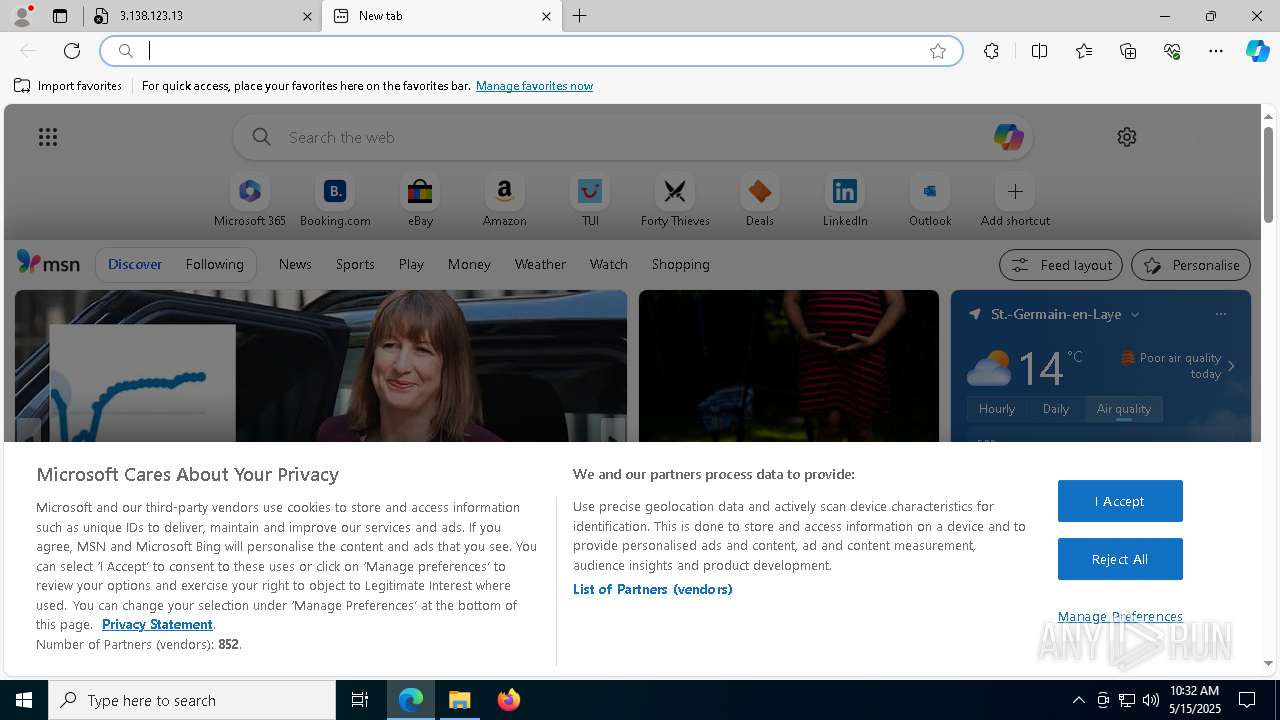
Task: Focus the browser address bar
Action: tap(530, 51)
